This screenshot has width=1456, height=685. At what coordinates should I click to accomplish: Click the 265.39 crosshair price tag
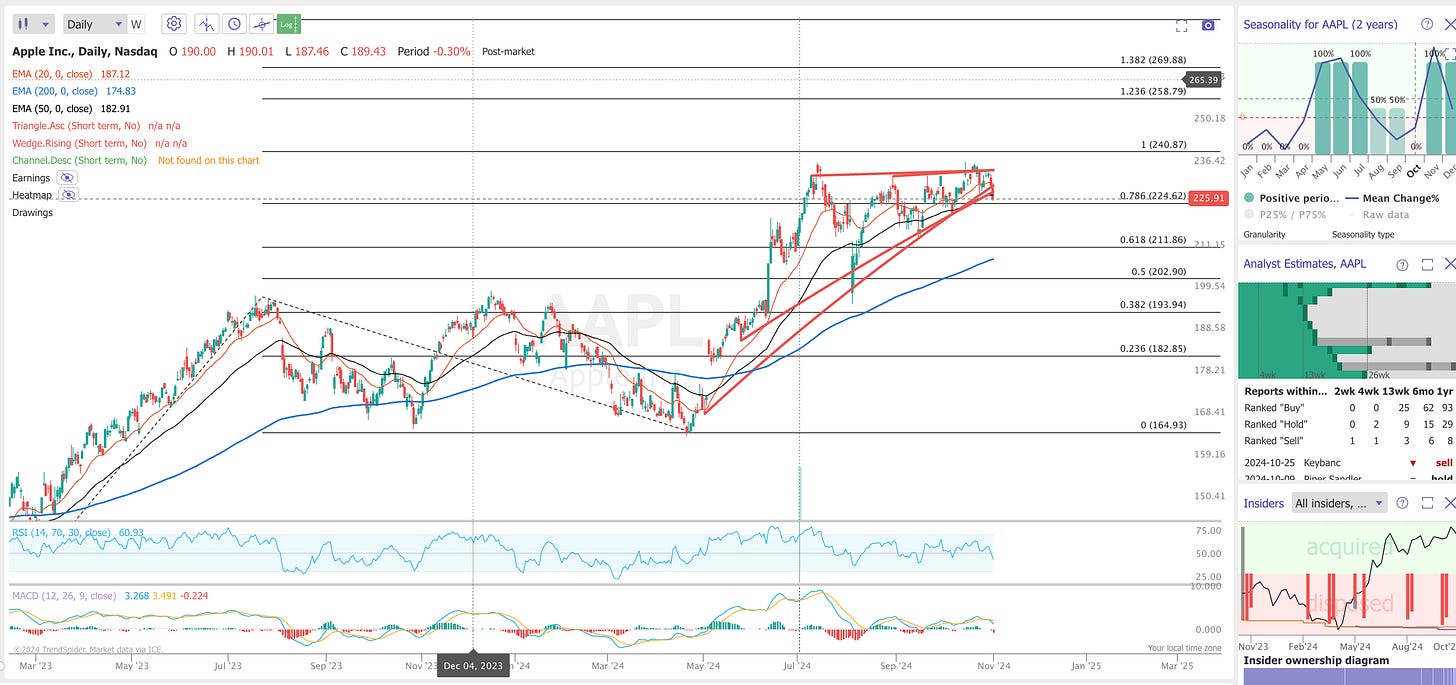pyautogui.click(x=1203, y=79)
